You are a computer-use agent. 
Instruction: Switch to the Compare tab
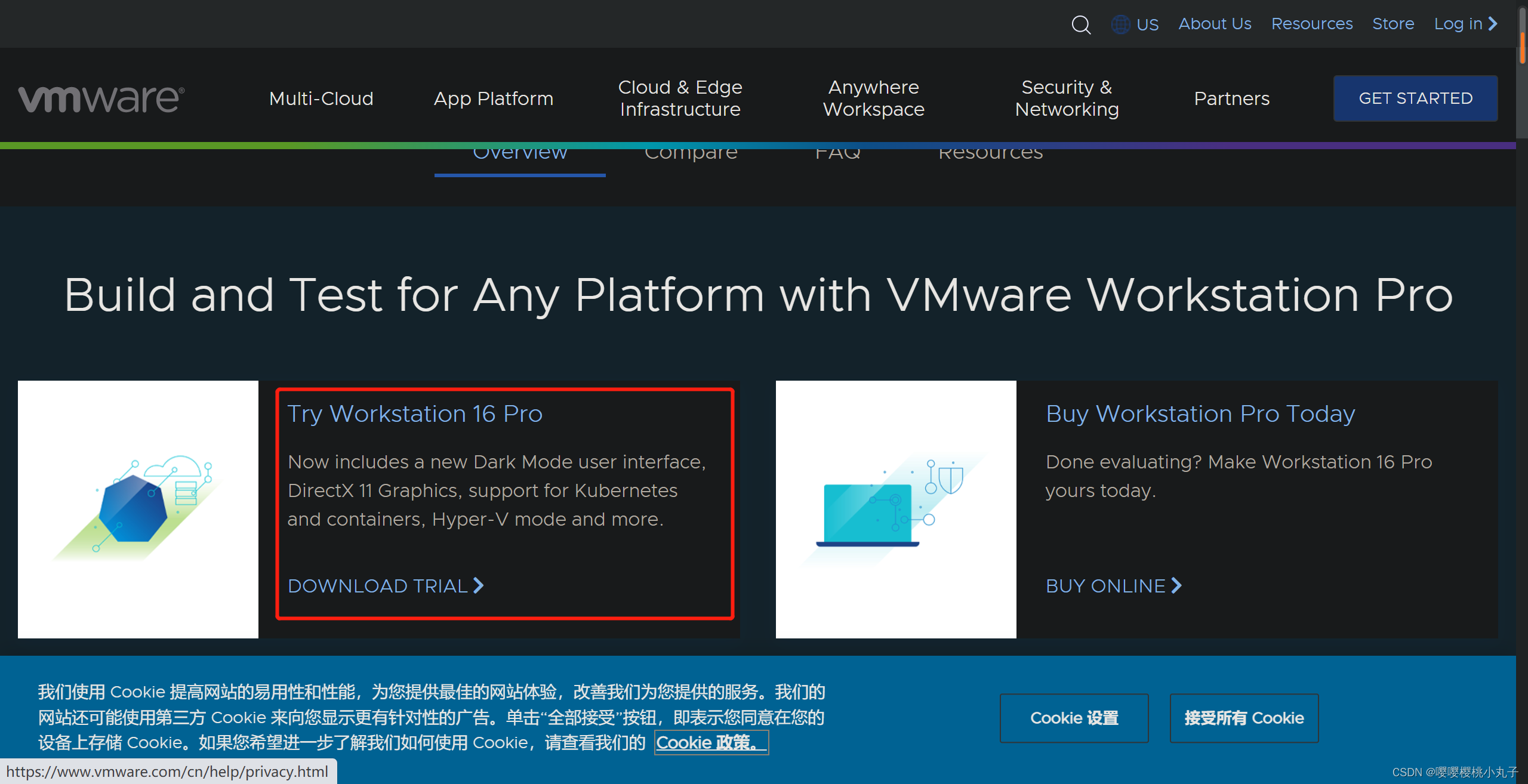[x=691, y=155]
